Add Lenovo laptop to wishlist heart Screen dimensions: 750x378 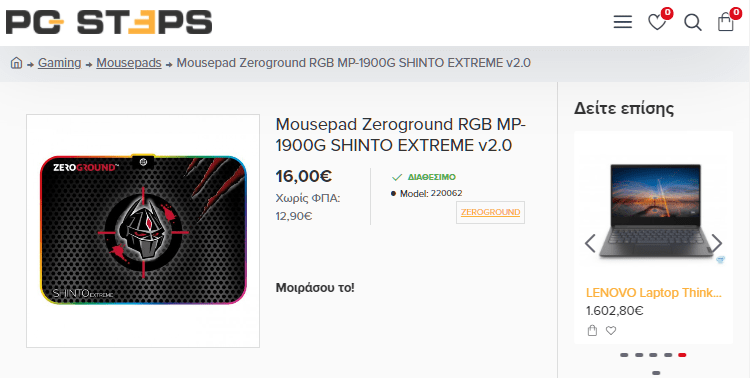point(611,331)
